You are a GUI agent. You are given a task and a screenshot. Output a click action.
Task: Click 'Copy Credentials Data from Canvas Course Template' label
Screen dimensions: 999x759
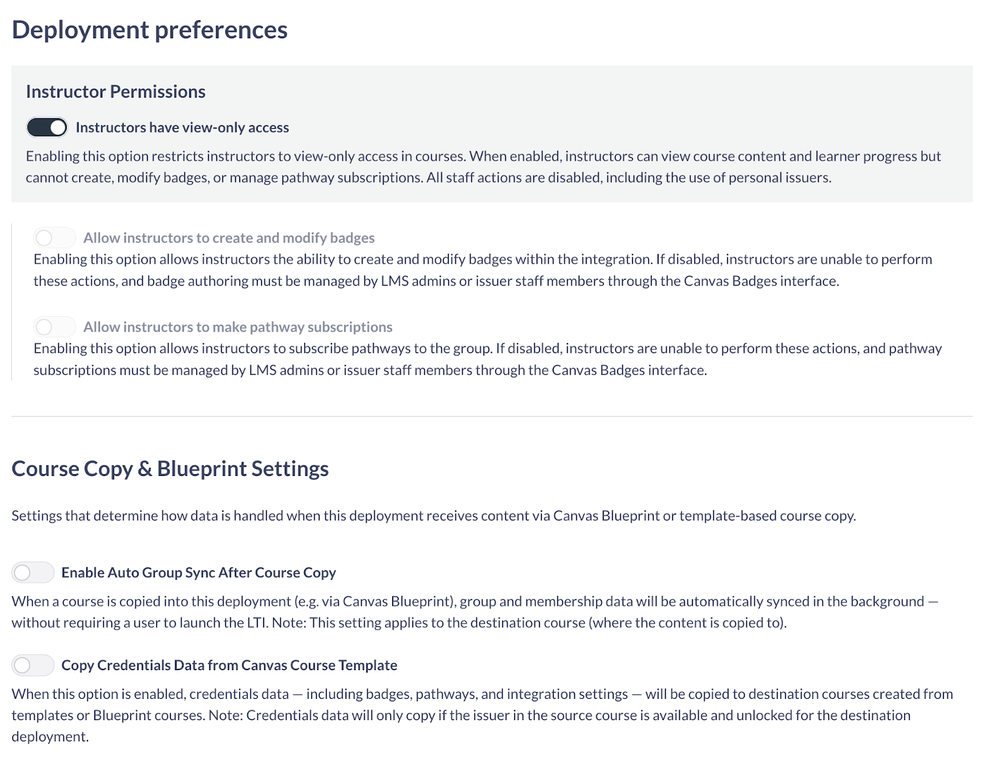tap(229, 665)
